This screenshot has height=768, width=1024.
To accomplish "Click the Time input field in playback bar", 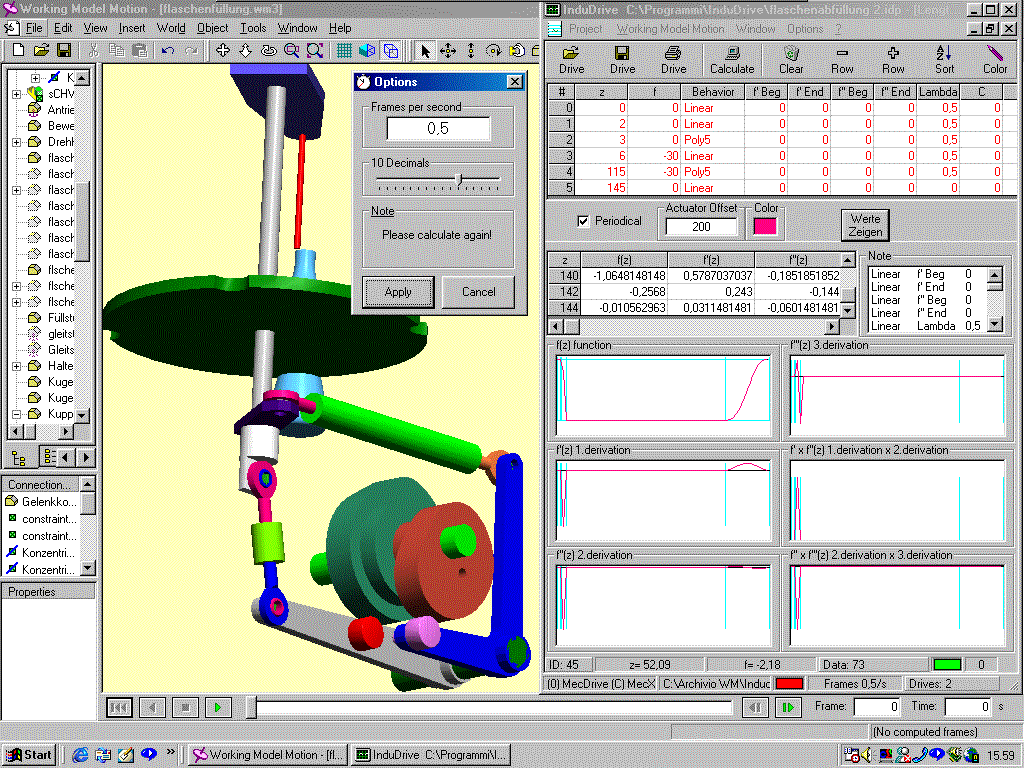I will tap(968, 707).
